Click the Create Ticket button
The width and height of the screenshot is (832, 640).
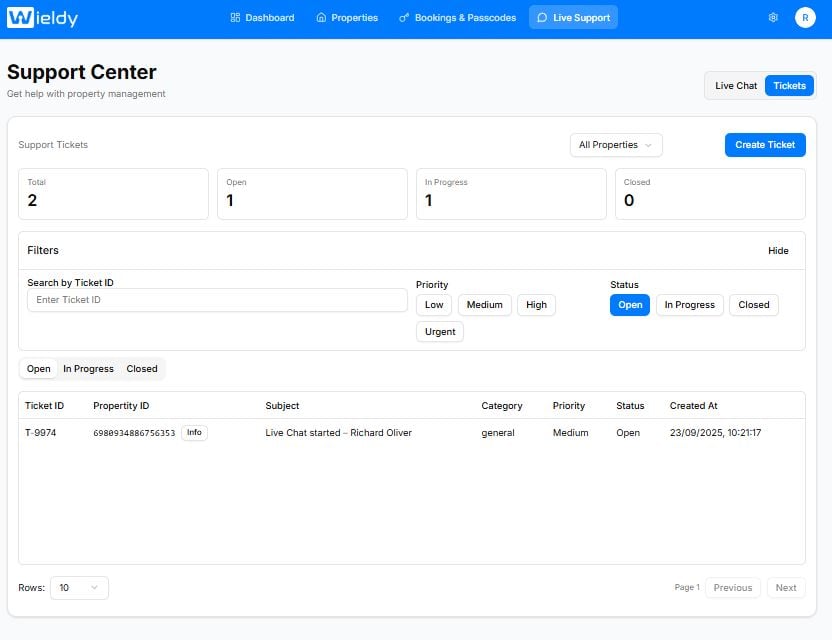pyautogui.click(x=765, y=145)
